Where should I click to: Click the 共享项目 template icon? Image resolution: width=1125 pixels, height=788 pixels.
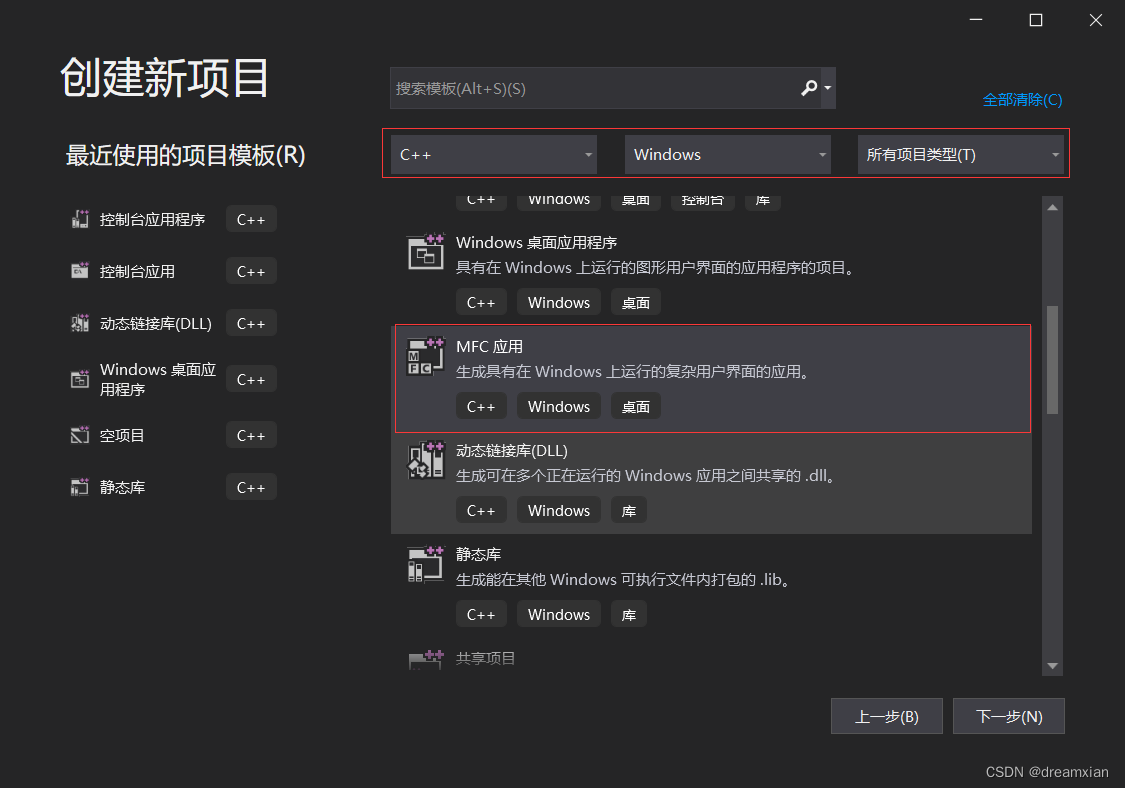pos(427,658)
